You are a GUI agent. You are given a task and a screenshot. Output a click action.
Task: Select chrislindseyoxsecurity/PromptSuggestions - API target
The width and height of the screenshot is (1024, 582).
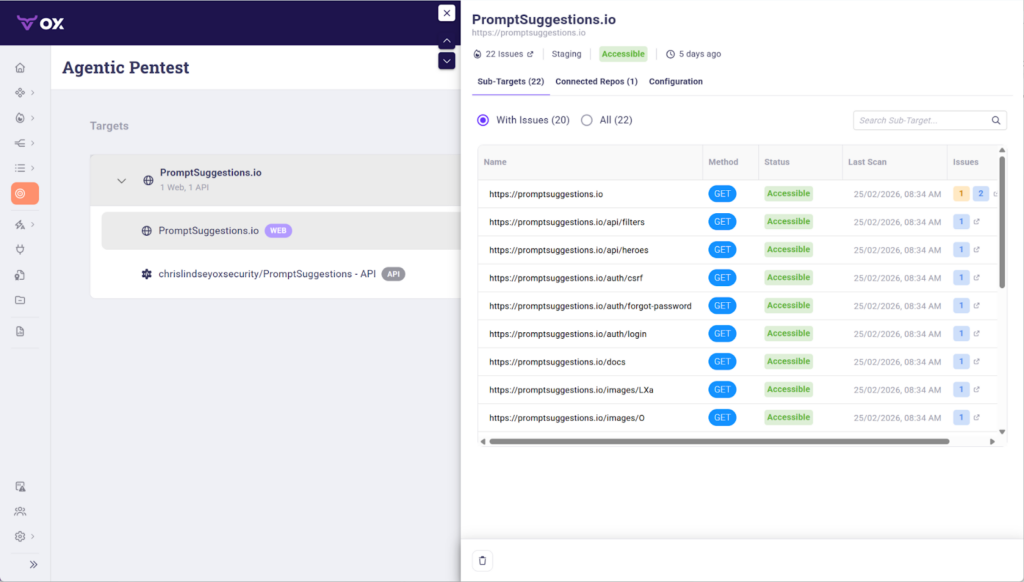click(267, 274)
